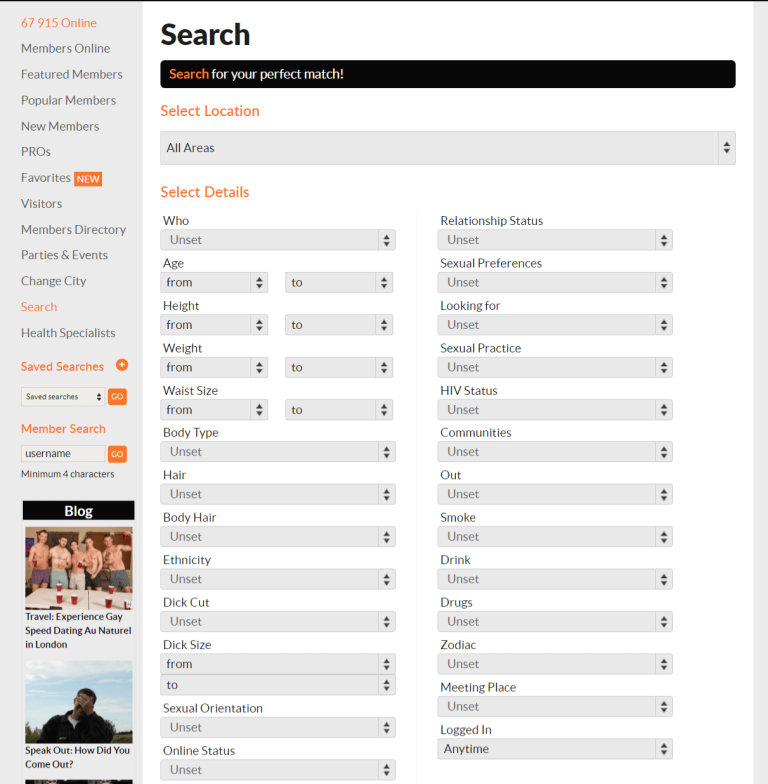Expand the Logged In Anytime dropdown

(555, 749)
